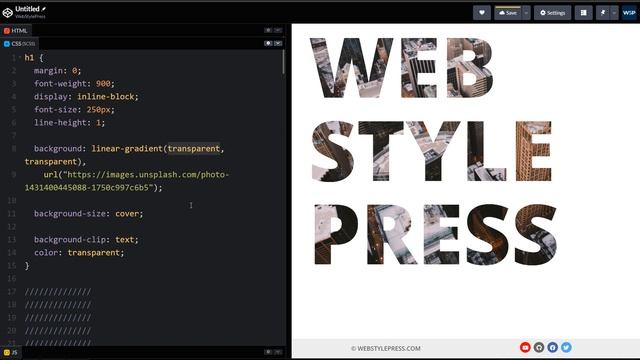The height and width of the screenshot is (360, 640).
Task: Click 'background-size: cover;' code line
Action: [89, 213]
